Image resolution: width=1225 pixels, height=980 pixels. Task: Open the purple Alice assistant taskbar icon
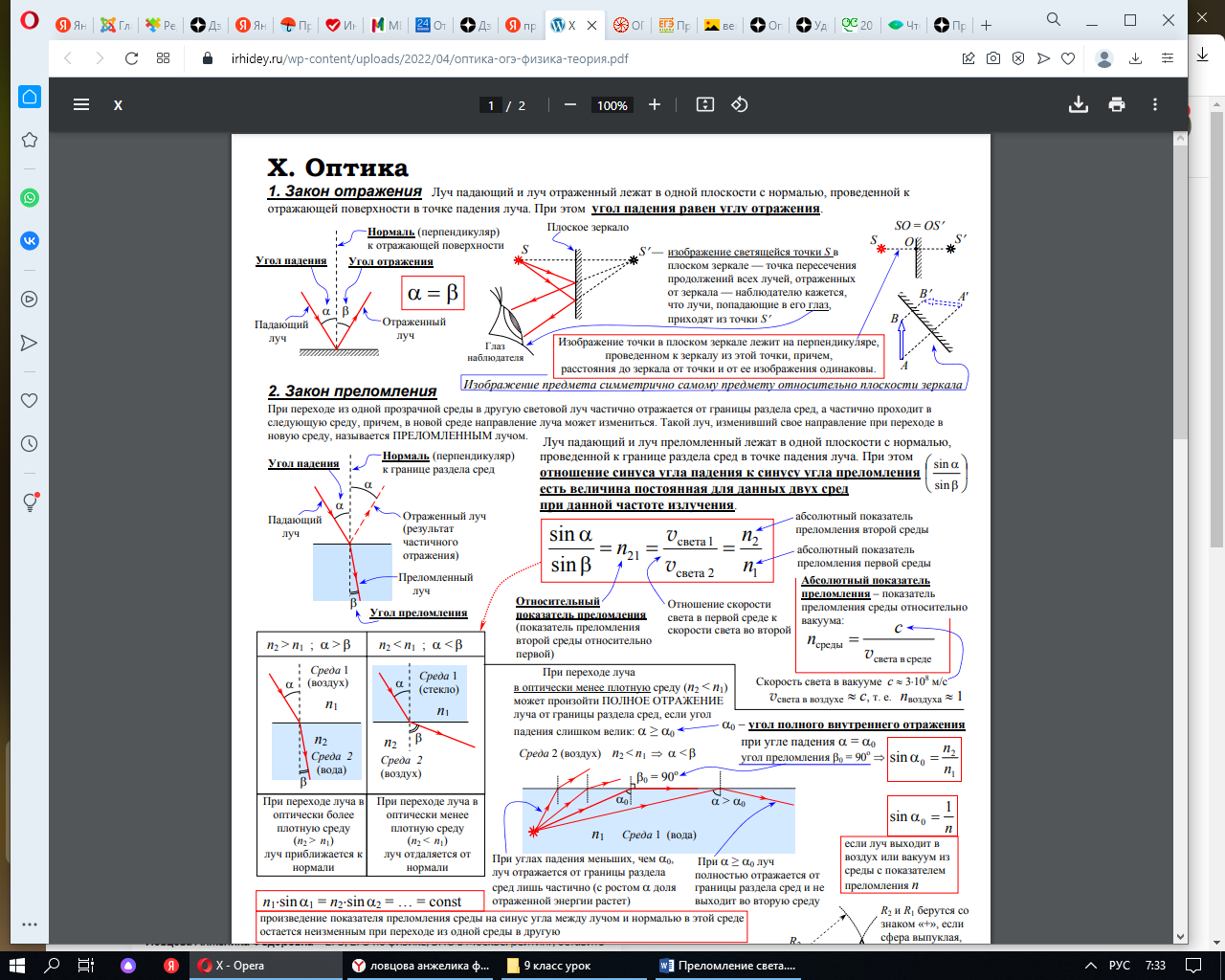pos(128,965)
